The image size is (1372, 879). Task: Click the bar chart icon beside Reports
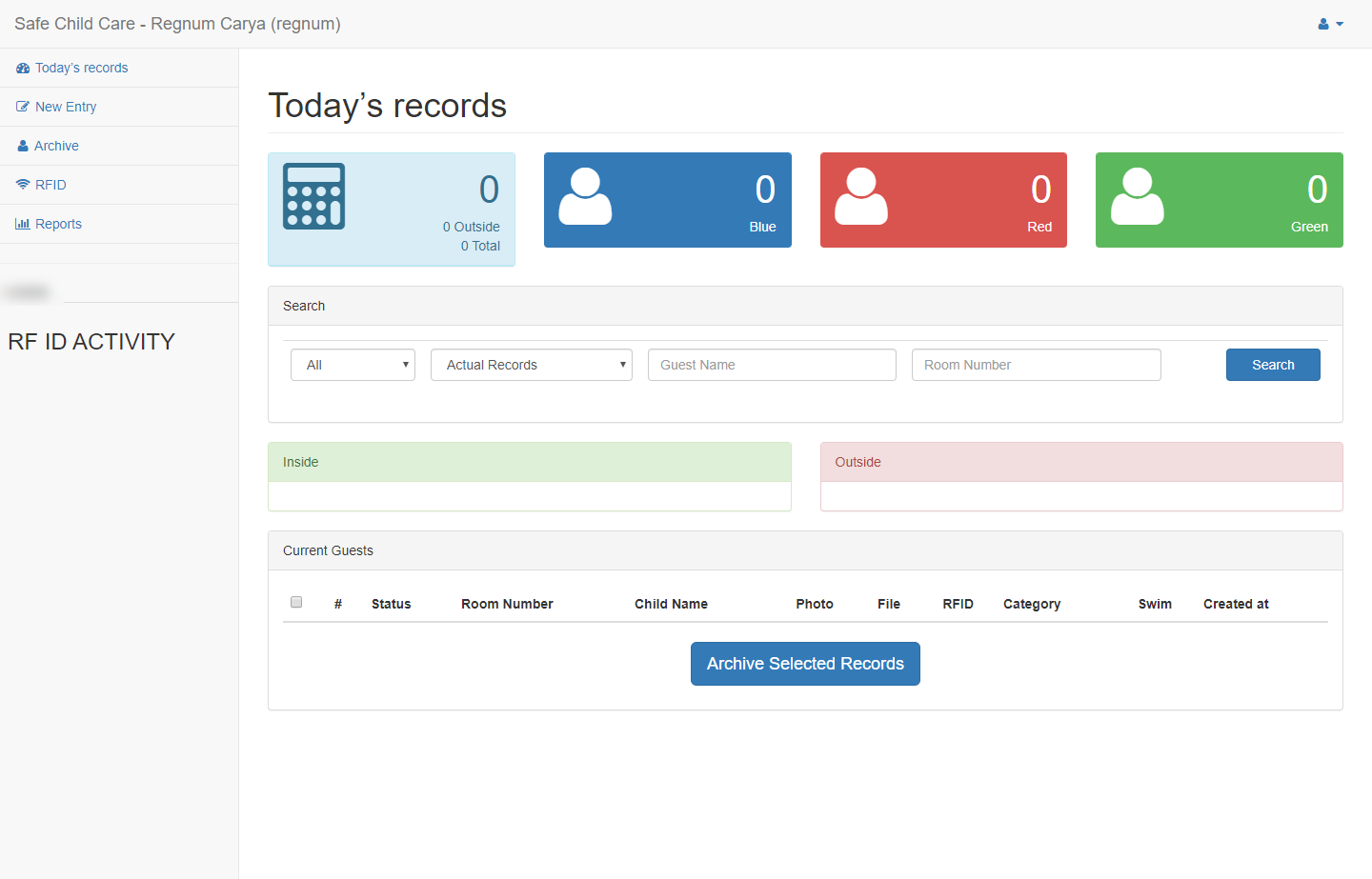pyautogui.click(x=23, y=224)
